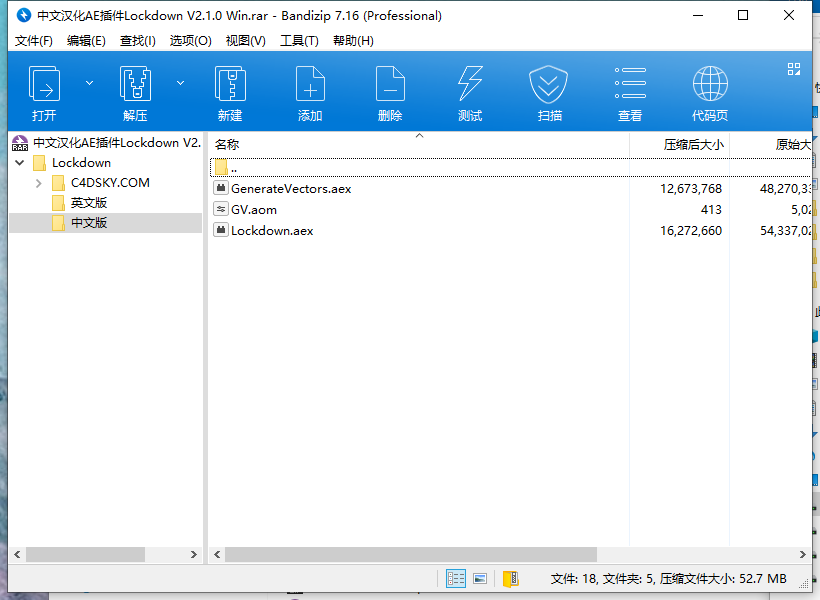Minimize the Bandizip window
820x600 pixels.
click(698, 15)
